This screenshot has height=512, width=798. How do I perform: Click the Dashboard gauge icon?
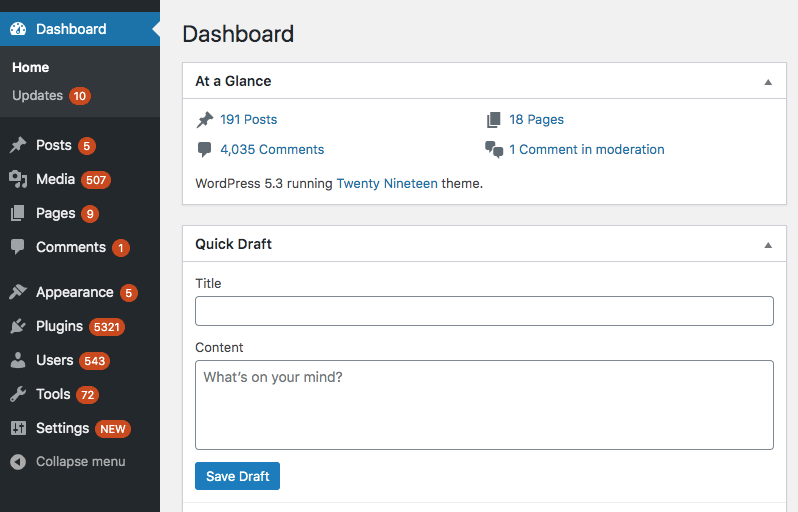18,29
